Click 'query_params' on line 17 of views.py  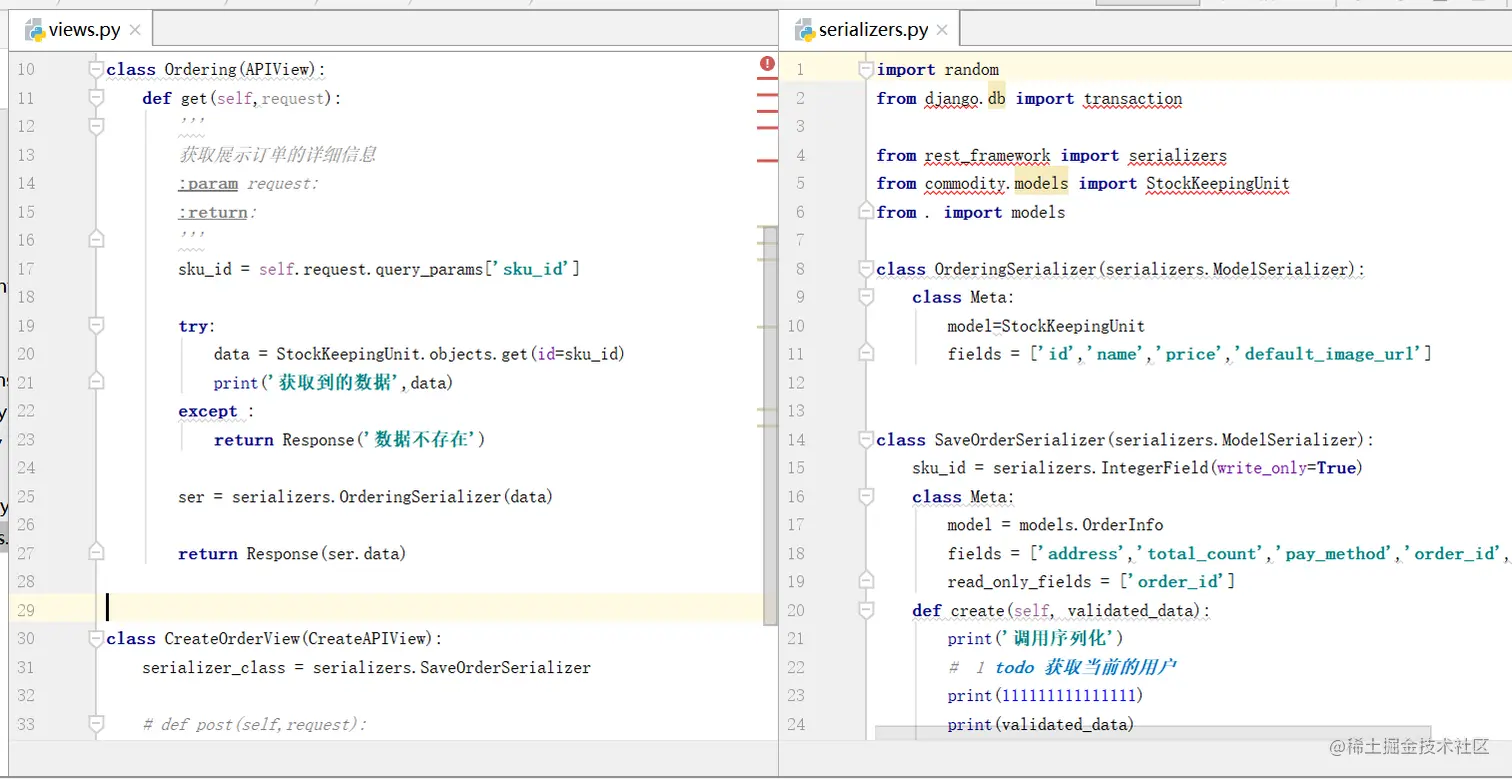pyautogui.click(x=429, y=269)
